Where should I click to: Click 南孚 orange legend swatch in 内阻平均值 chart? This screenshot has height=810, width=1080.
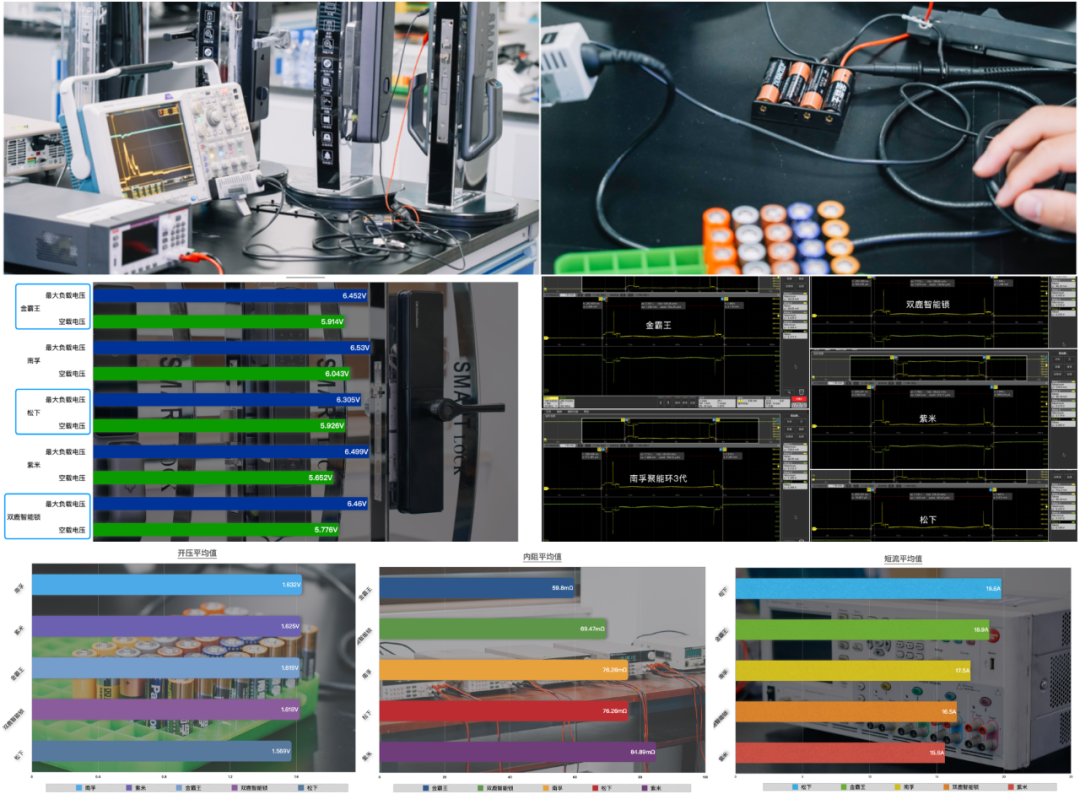pyautogui.click(x=546, y=788)
